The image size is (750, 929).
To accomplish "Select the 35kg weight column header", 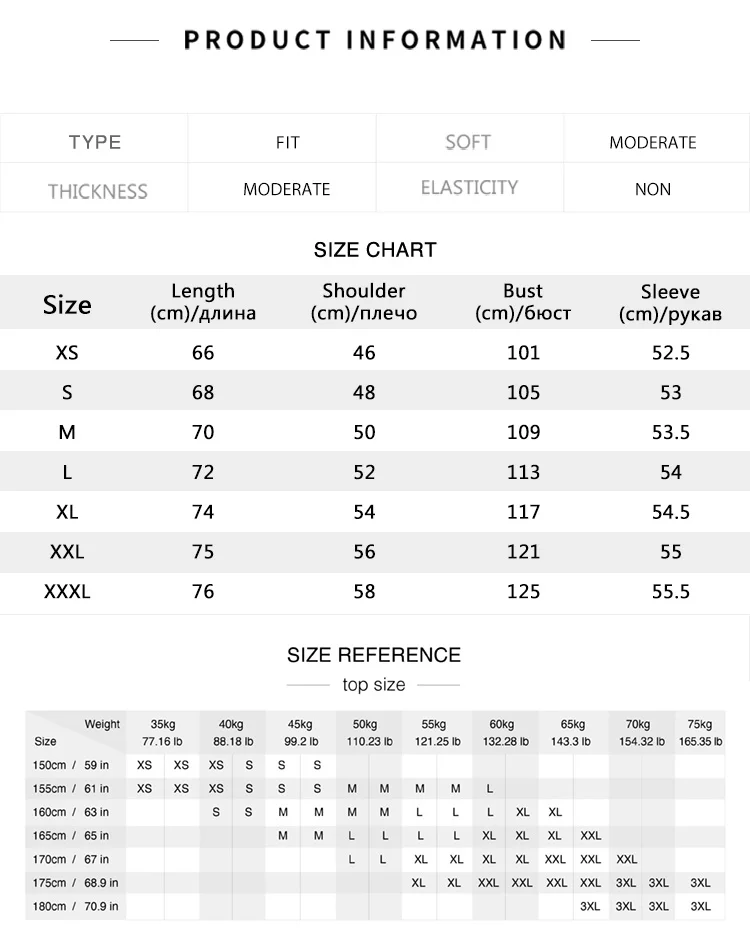I will point(162,733).
